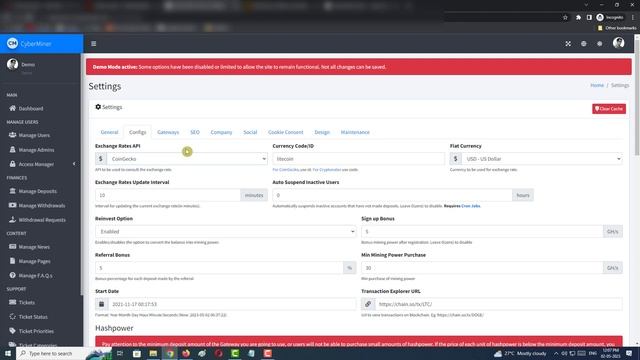Image resolution: width=640 pixels, height=360 pixels.
Task: Open Task View in taskbar
Action: click(x=120, y=353)
